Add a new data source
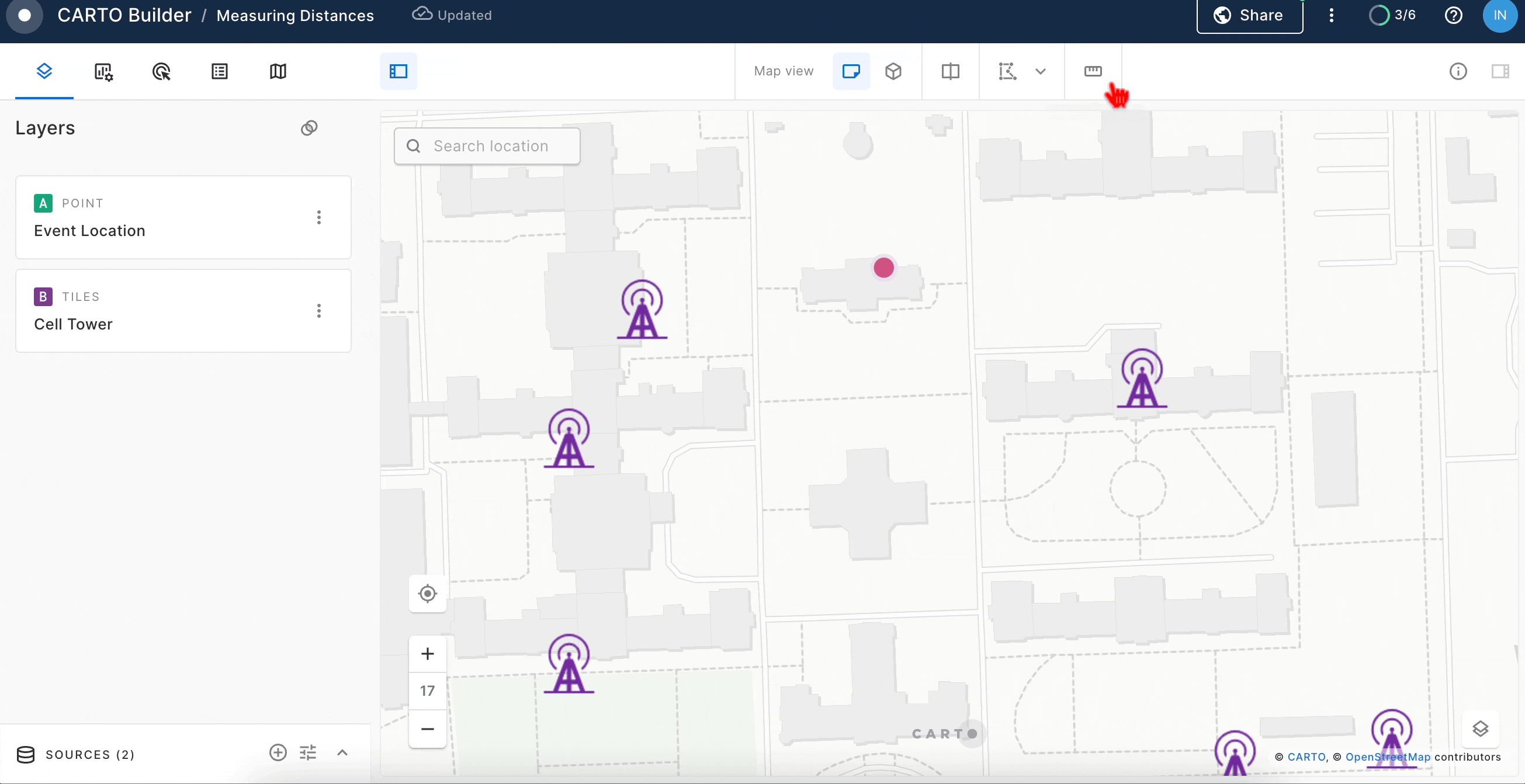Image resolution: width=1525 pixels, height=784 pixels. [278, 752]
